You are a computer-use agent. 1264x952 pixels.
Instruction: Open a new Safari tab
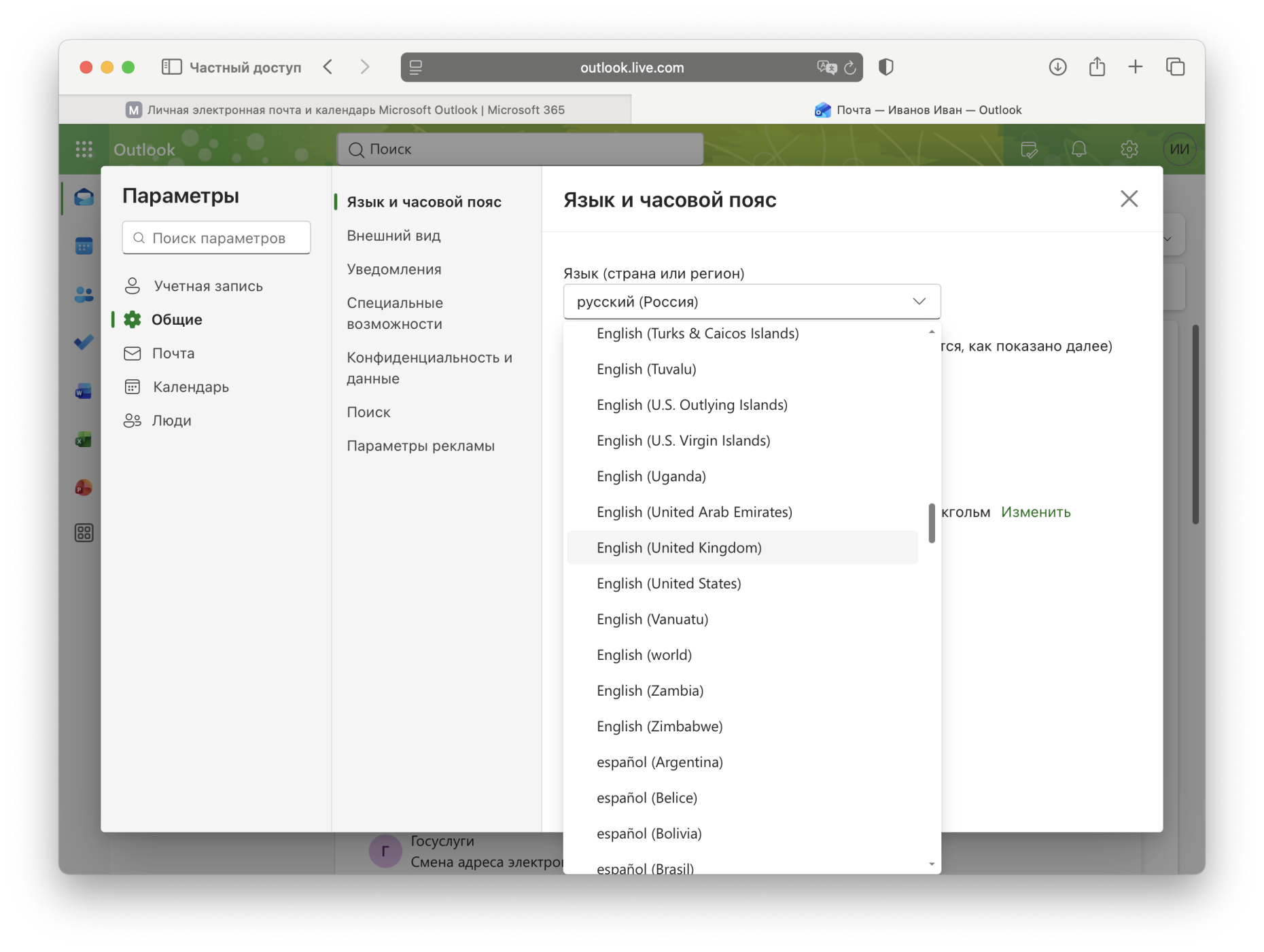click(1136, 67)
